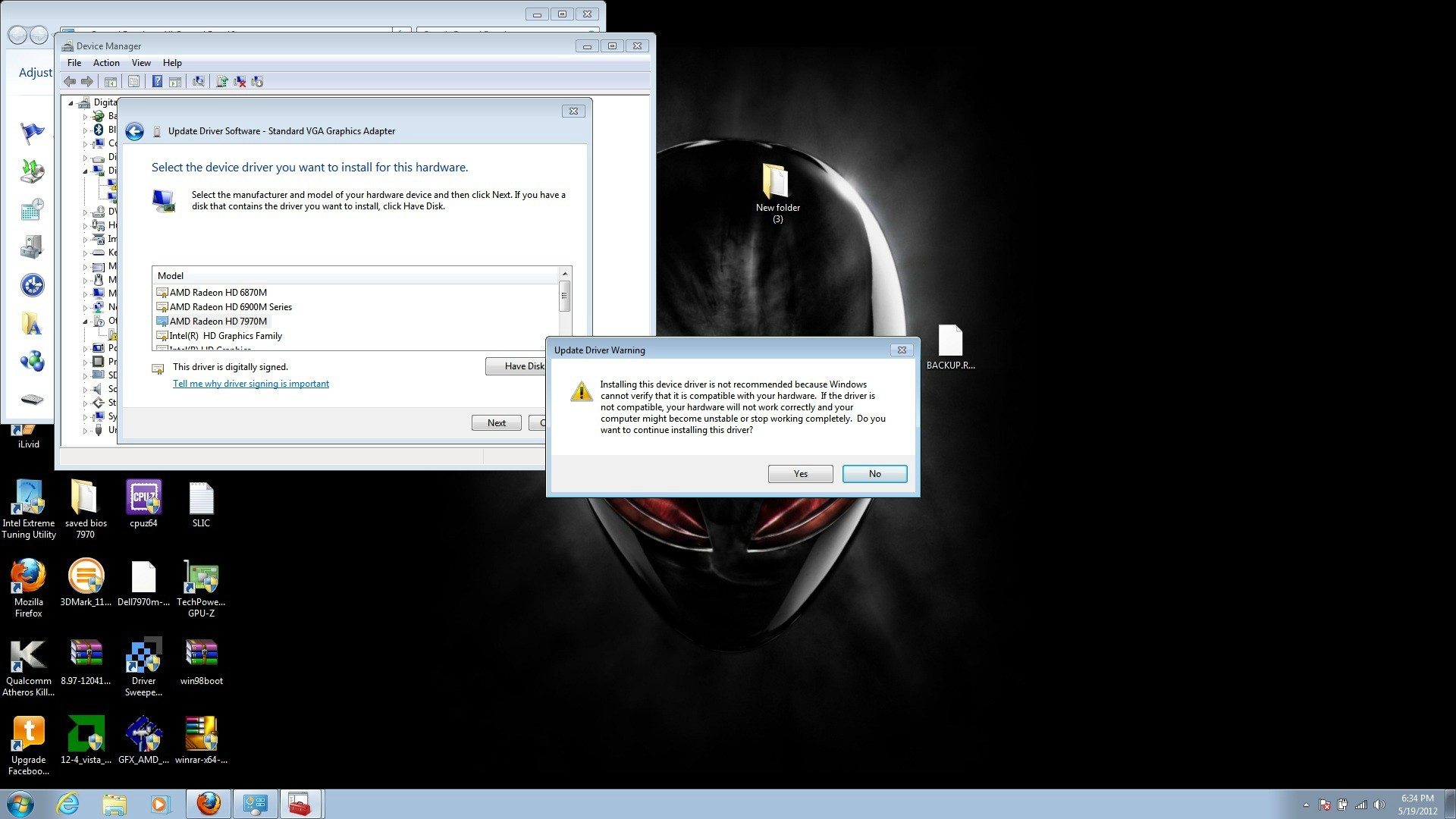Select the cpuz64 desktop icon
Viewport: 1456px width, 819px height.
tap(143, 504)
